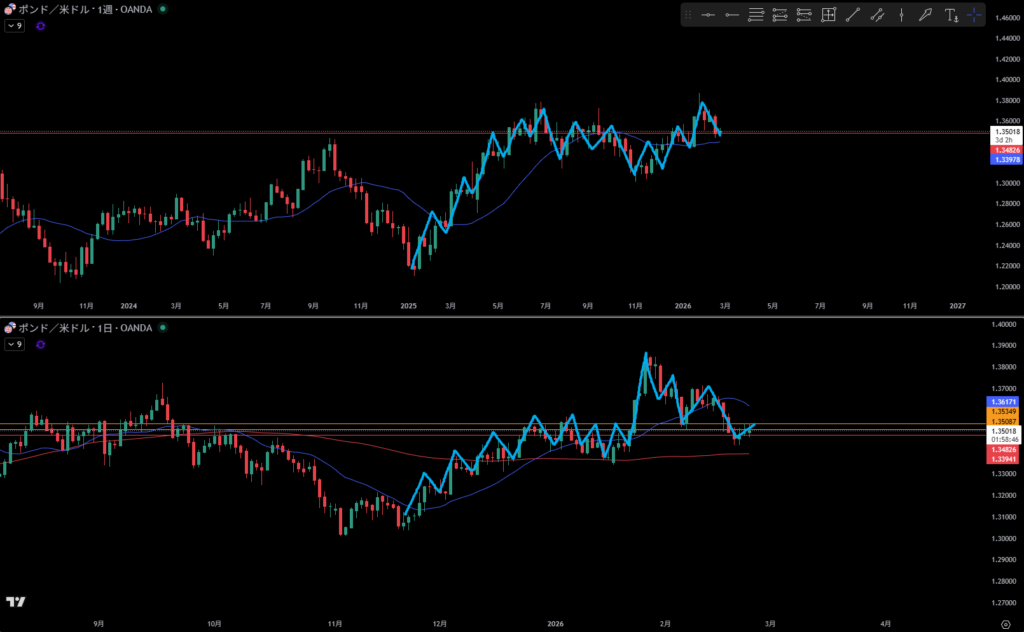Select the horizontal line drawing tool
This screenshot has height=632, width=1024.
pos(708,15)
